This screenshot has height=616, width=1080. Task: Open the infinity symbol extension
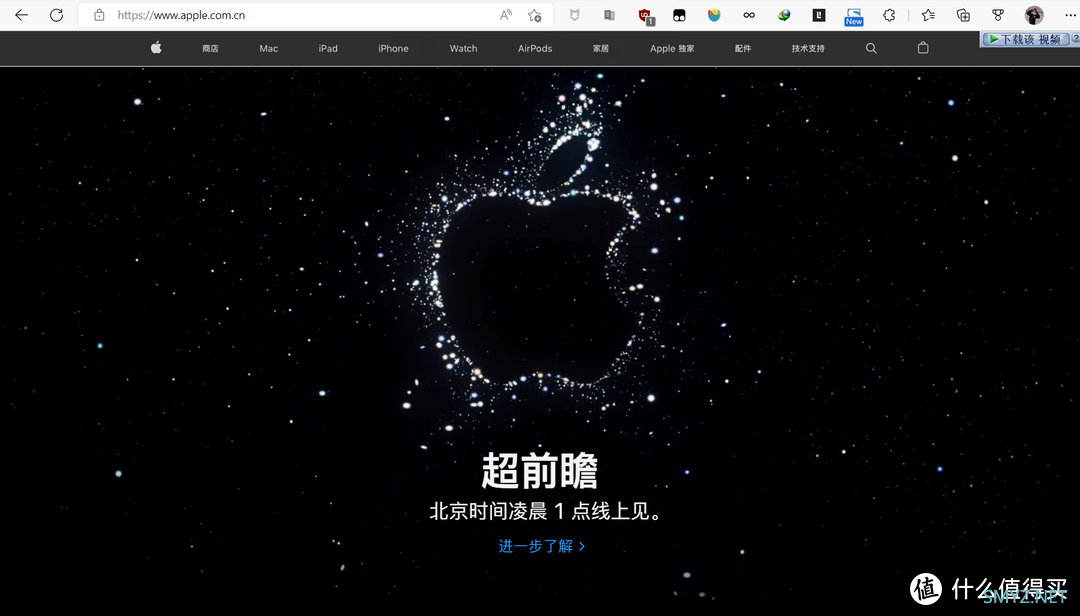click(x=749, y=15)
